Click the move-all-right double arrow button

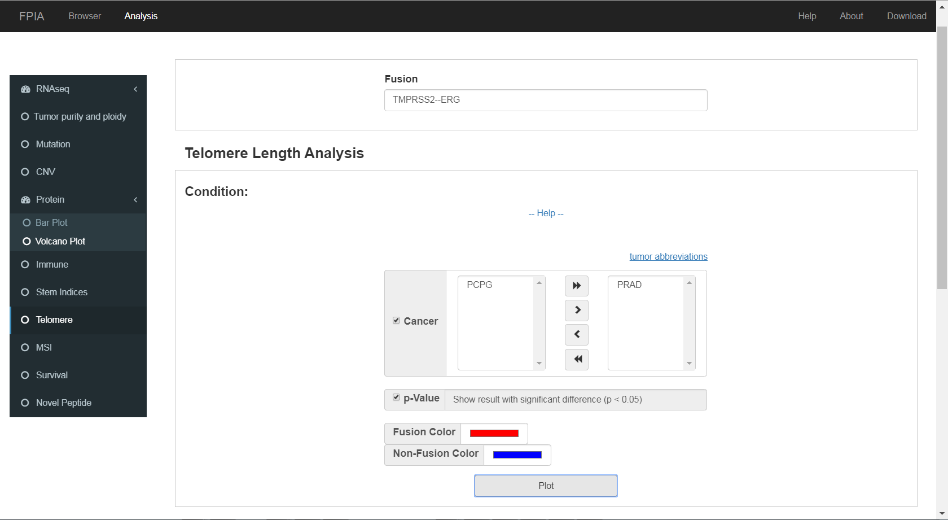(x=577, y=285)
